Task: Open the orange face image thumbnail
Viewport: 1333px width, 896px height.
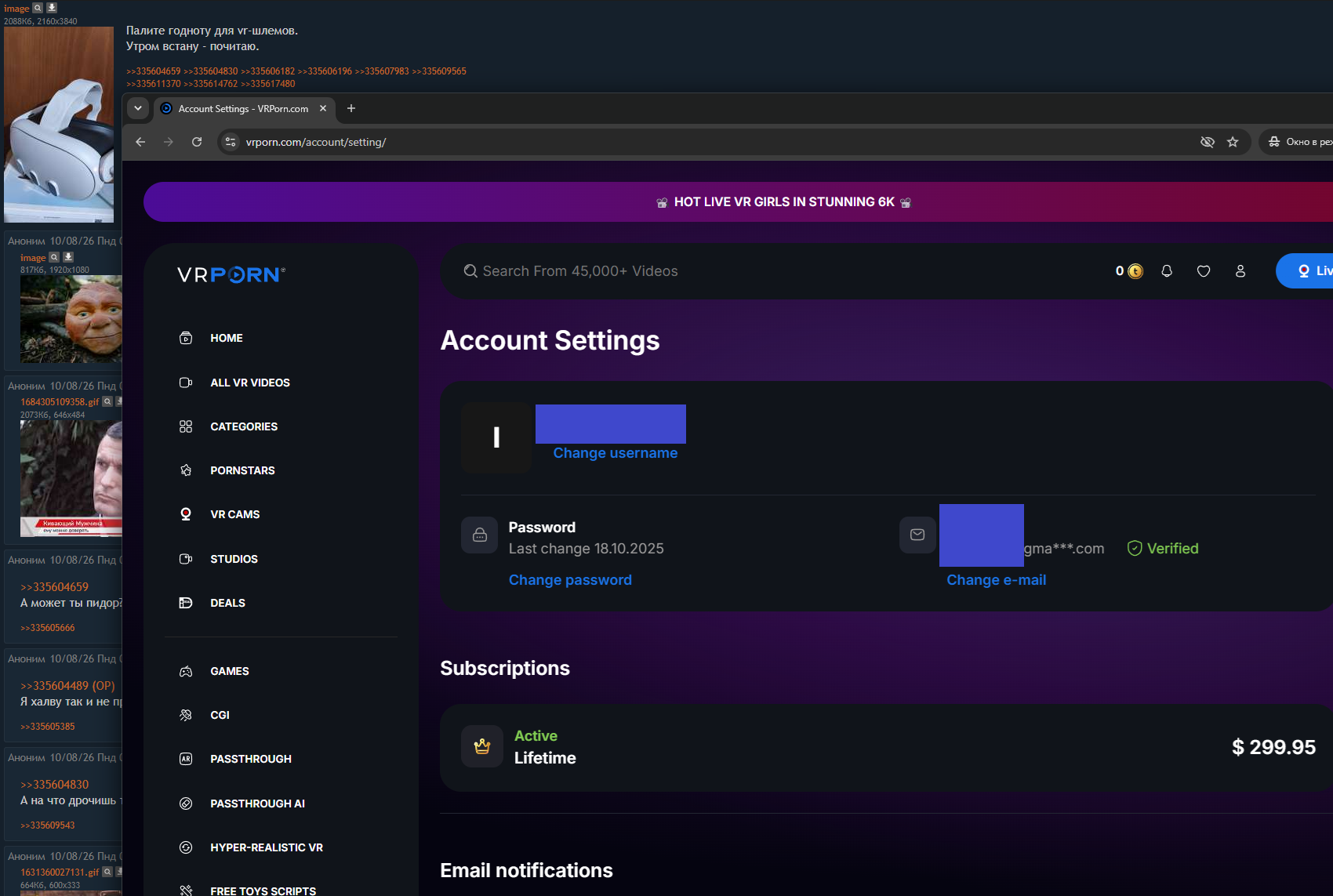Action: click(x=71, y=319)
